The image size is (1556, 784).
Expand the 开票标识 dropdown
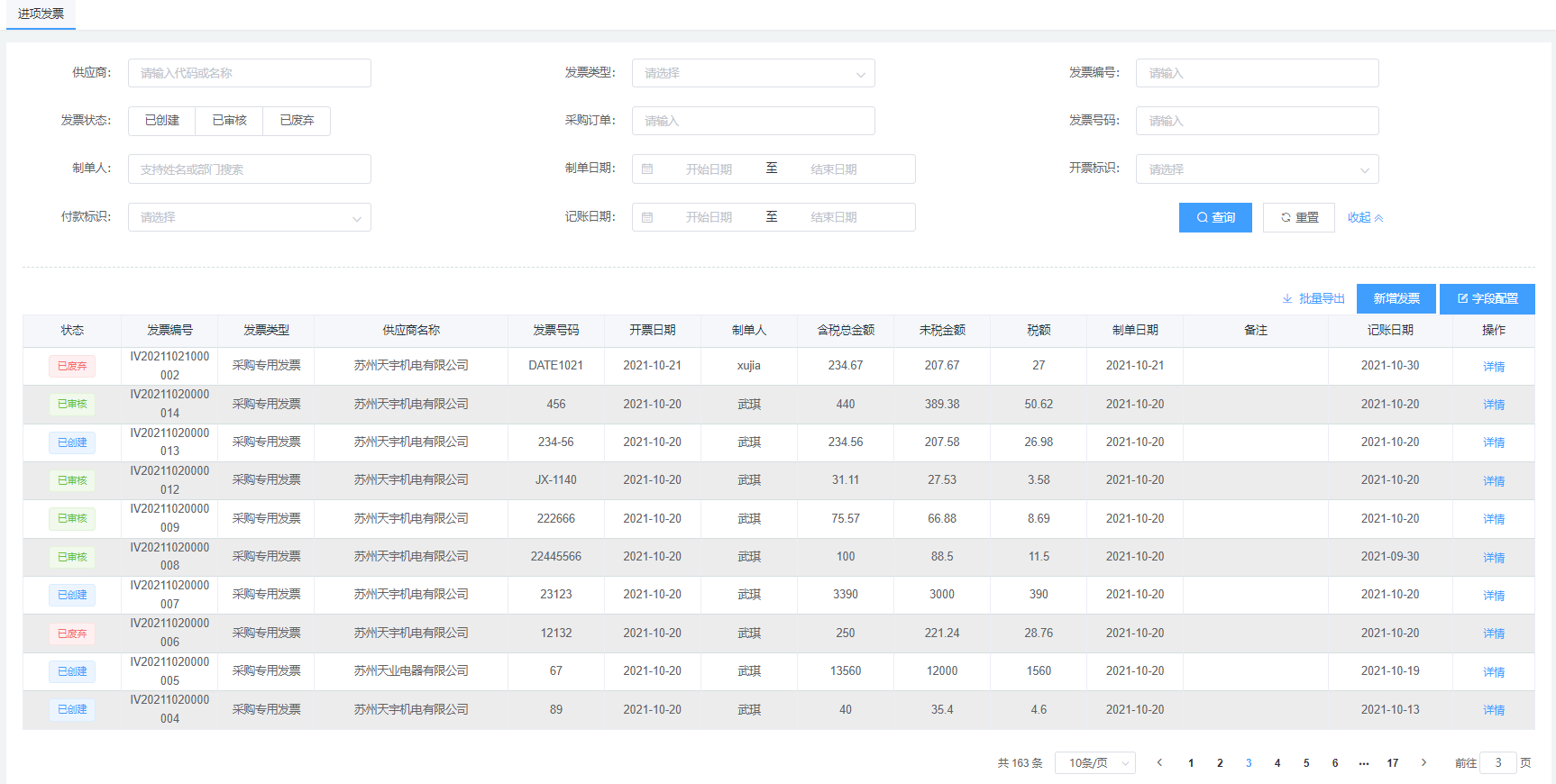tap(1257, 169)
